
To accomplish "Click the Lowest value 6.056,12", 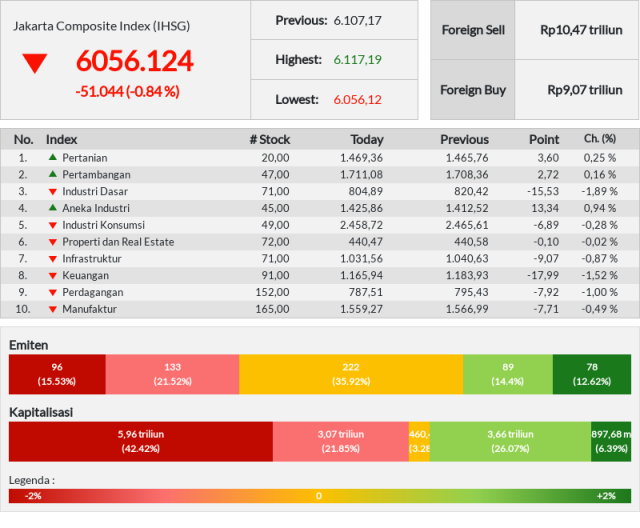I will tap(358, 100).
